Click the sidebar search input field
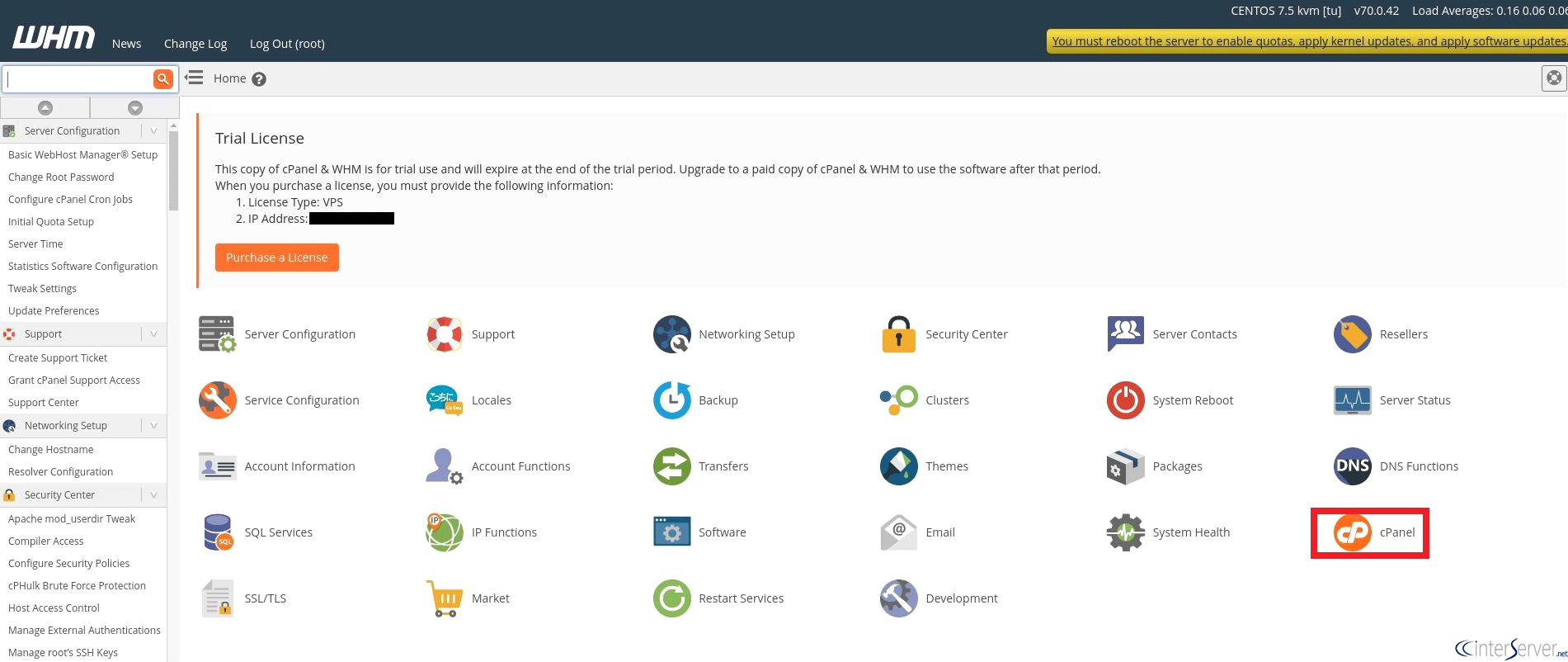The image size is (1568, 662). point(78,79)
